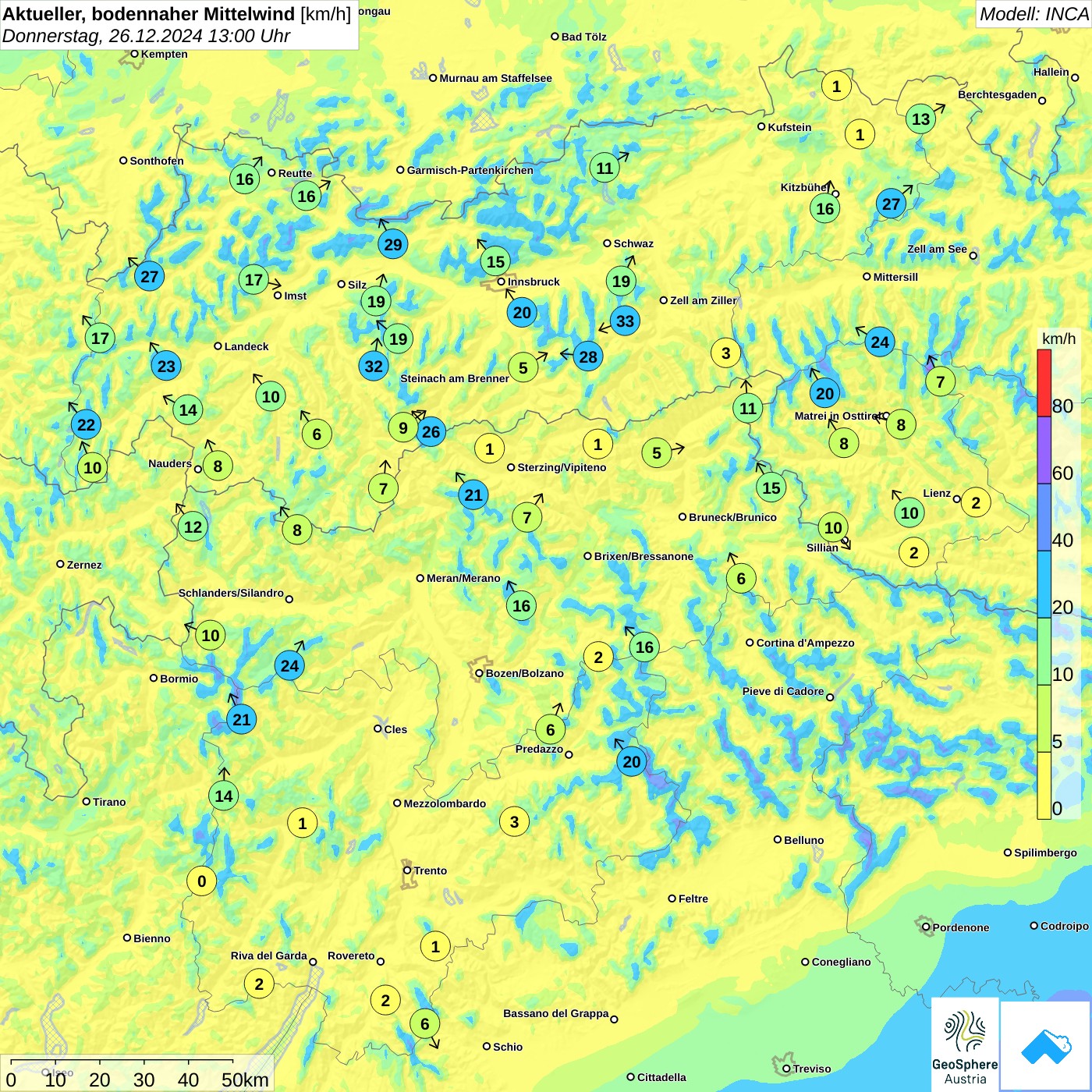Image resolution: width=1092 pixels, height=1092 pixels.
Task: Click the wind value 33 near Zell am Ziller
Action: (625, 321)
